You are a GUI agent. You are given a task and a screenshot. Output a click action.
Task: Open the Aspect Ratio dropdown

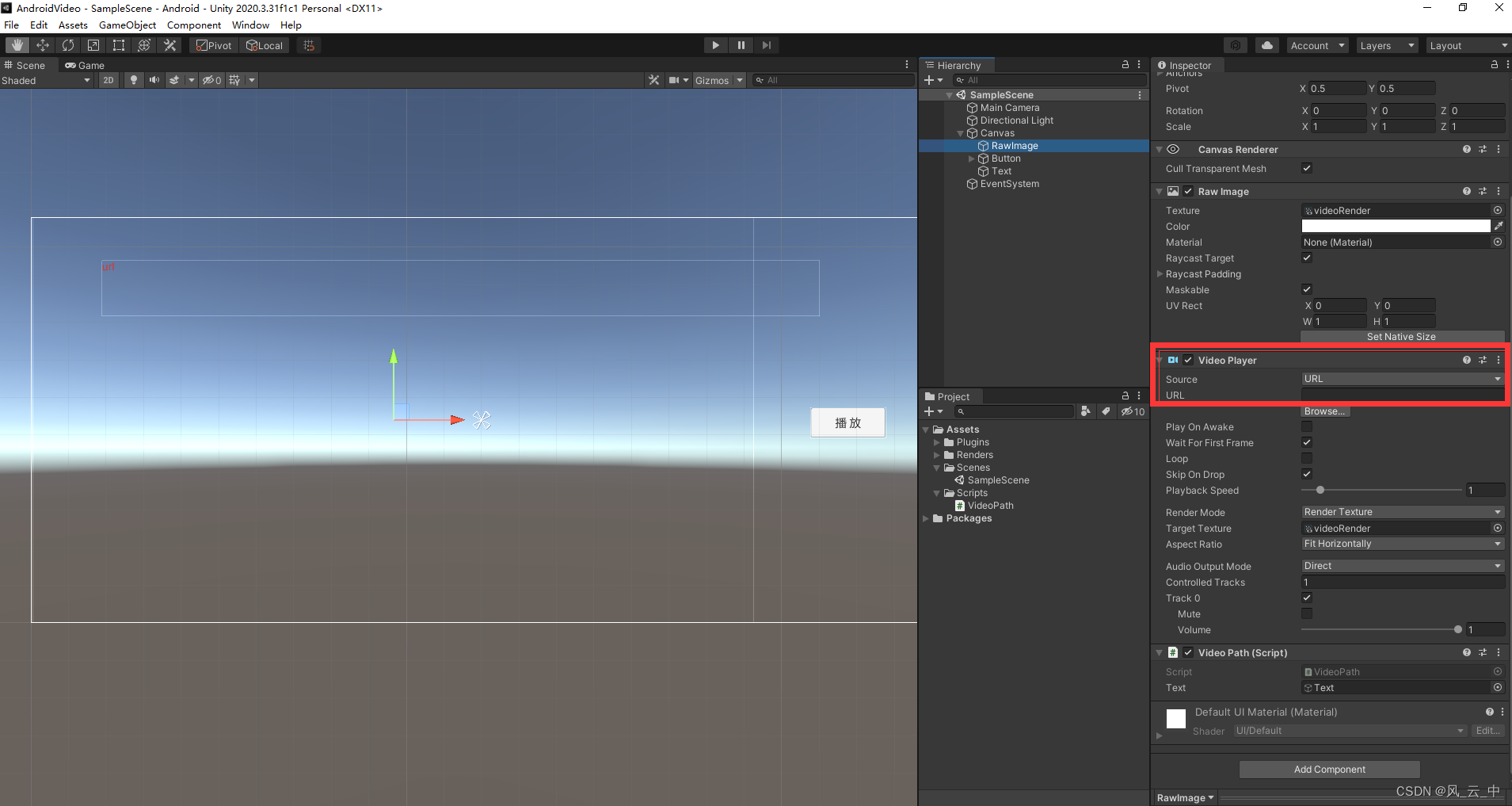click(x=1400, y=544)
